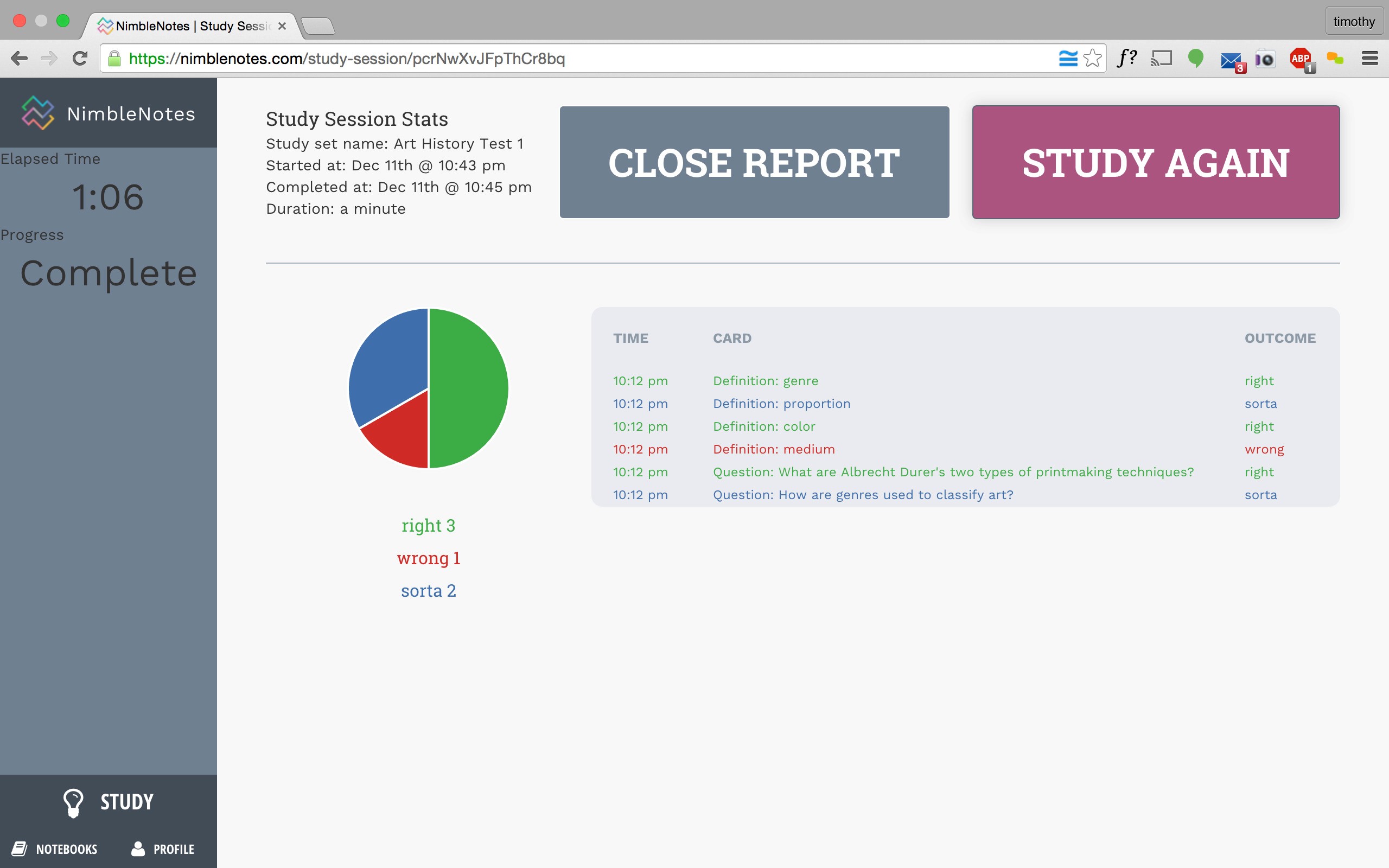This screenshot has height=868, width=1389.
Task: Click the green Hangouts extension icon
Action: coord(1196,58)
